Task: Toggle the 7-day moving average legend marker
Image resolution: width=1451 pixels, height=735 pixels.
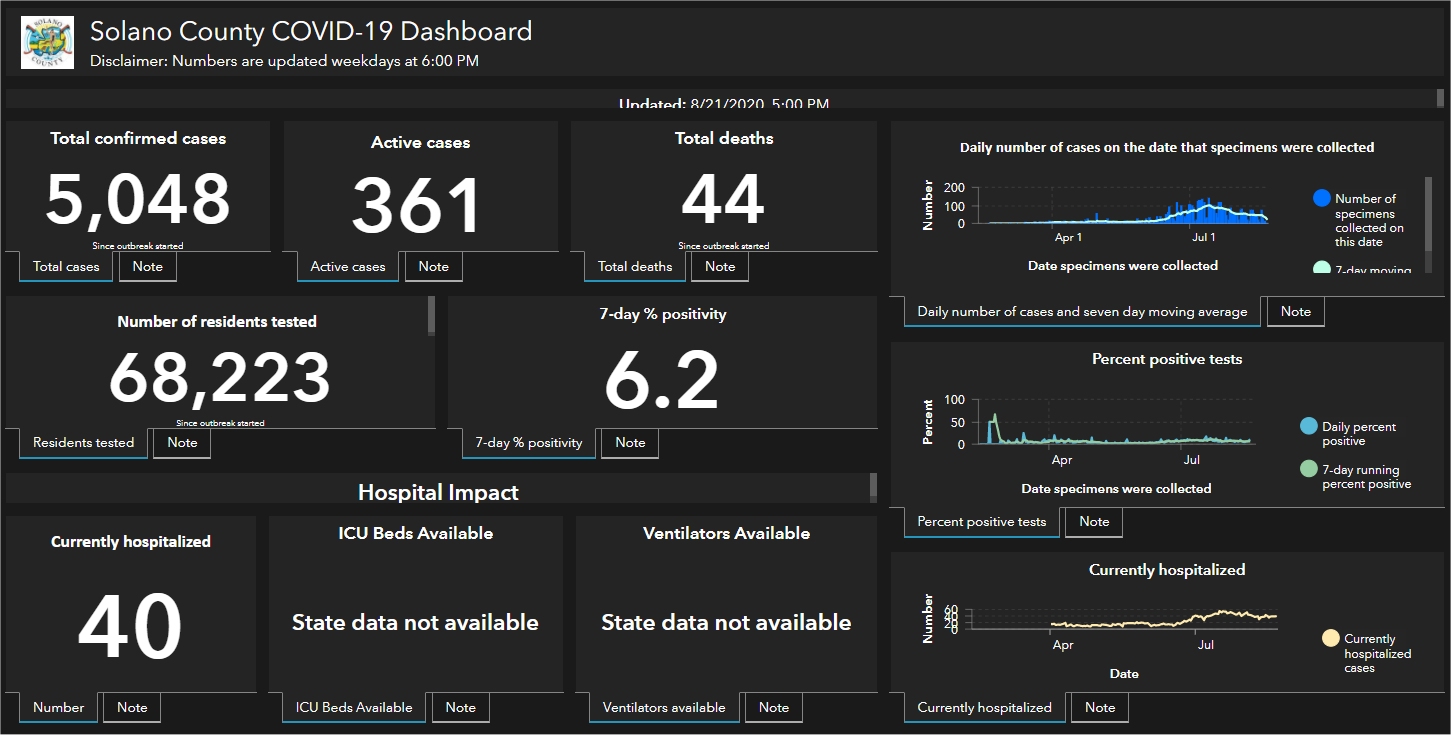Action: 1322,268
